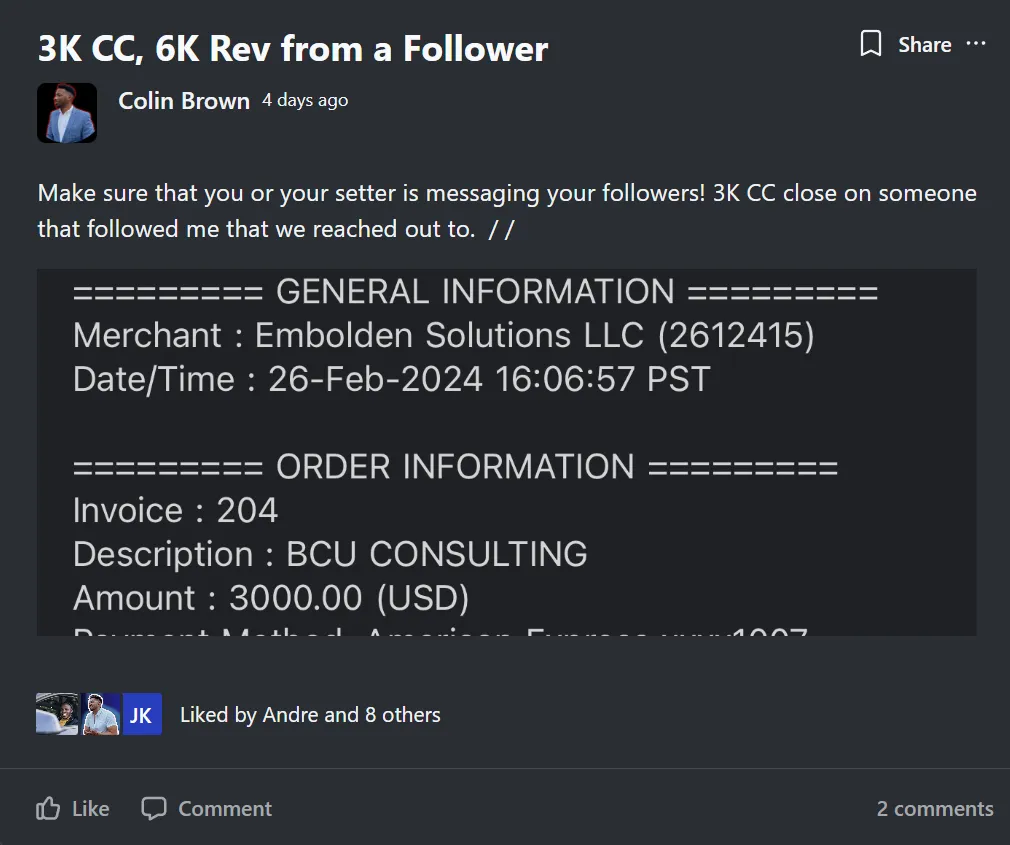Bookmark this post with the bookmark icon
1010x845 pixels.
871,44
